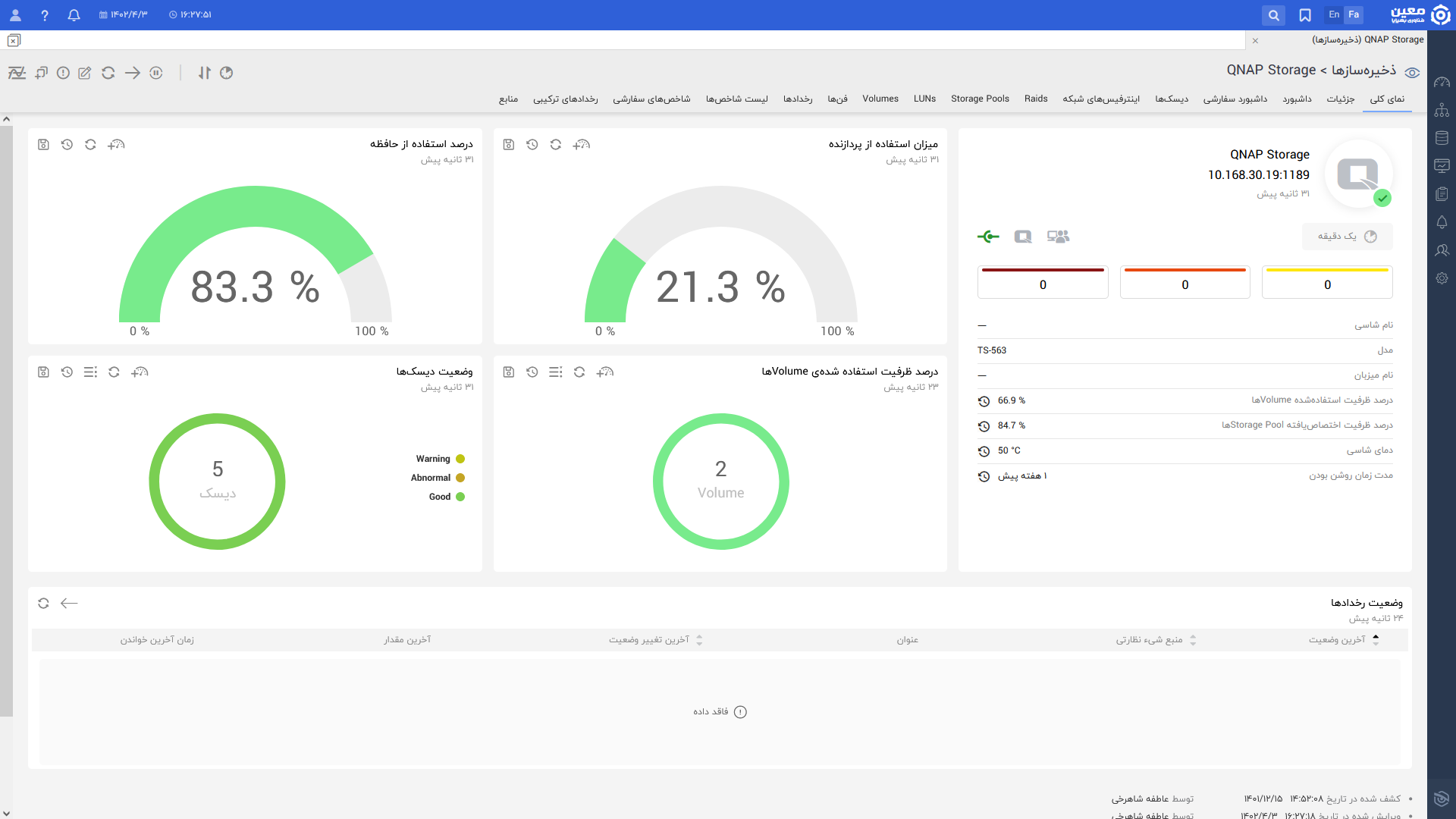1456x819 pixels.
Task: Show history for 84.7 % Storage Pool row
Action: (984, 426)
